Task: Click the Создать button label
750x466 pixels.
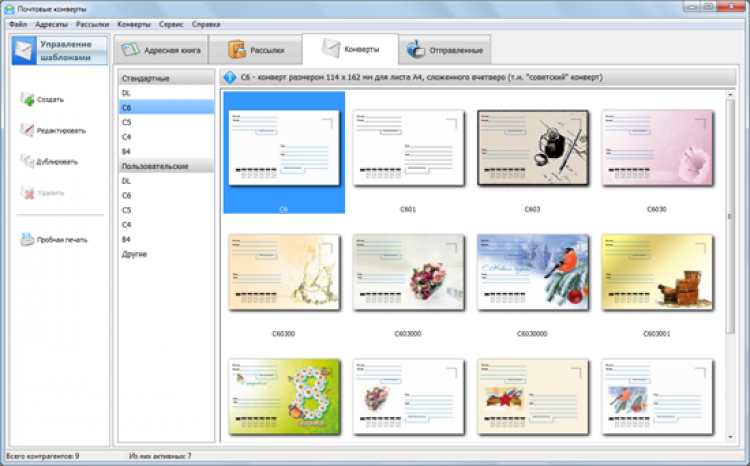Action: click(x=50, y=100)
